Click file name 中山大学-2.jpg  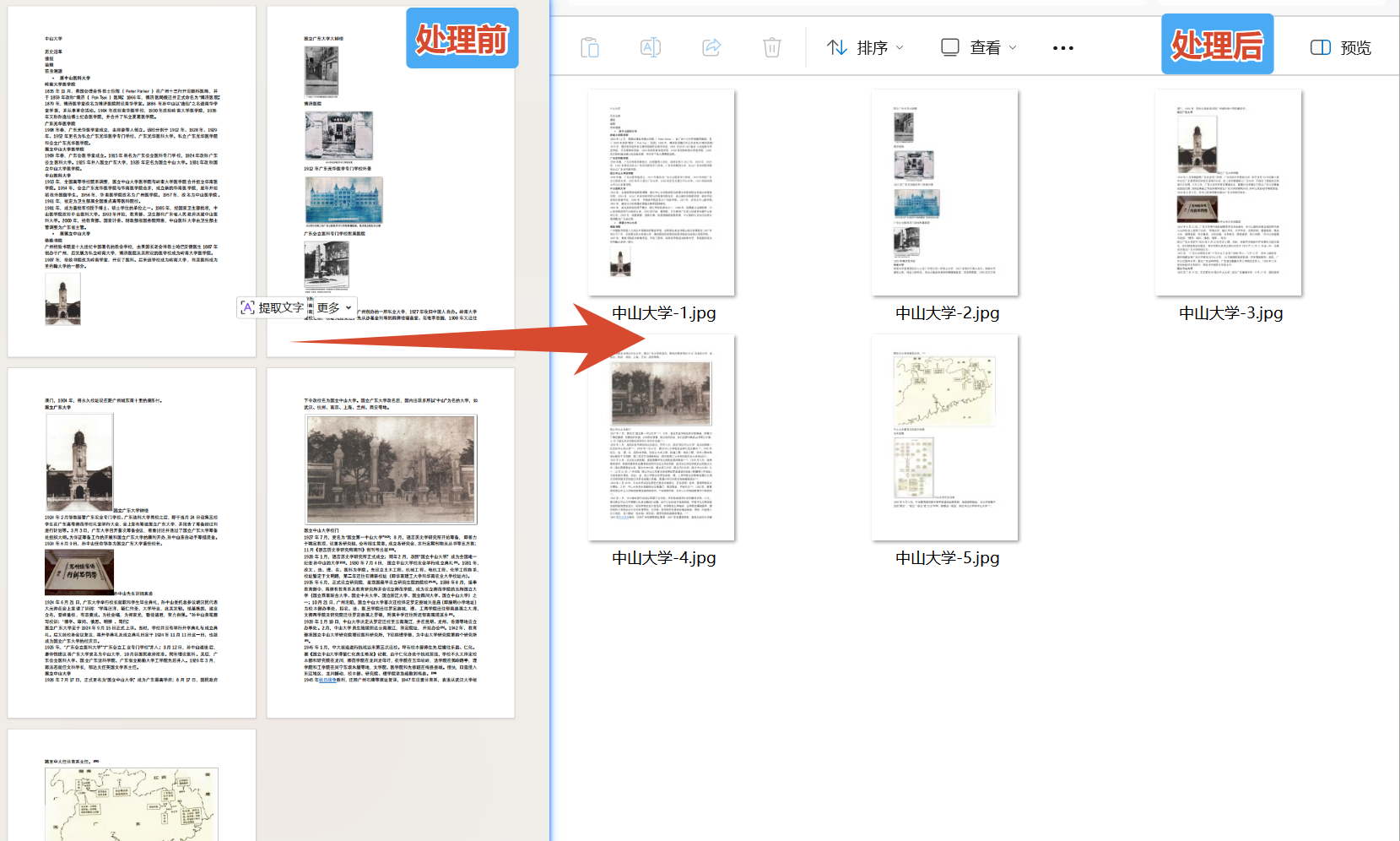(948, 313)
